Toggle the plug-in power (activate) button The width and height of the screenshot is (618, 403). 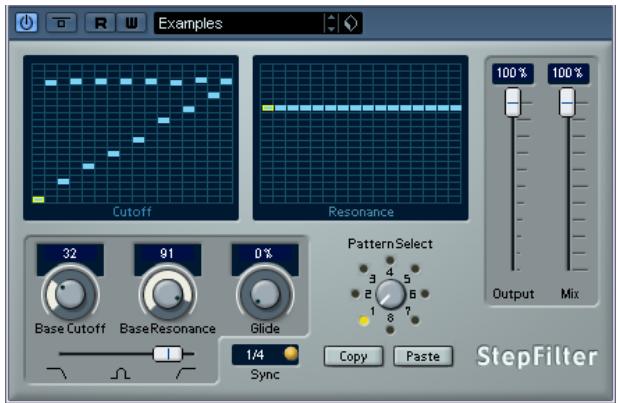click(x=26, y=23)
